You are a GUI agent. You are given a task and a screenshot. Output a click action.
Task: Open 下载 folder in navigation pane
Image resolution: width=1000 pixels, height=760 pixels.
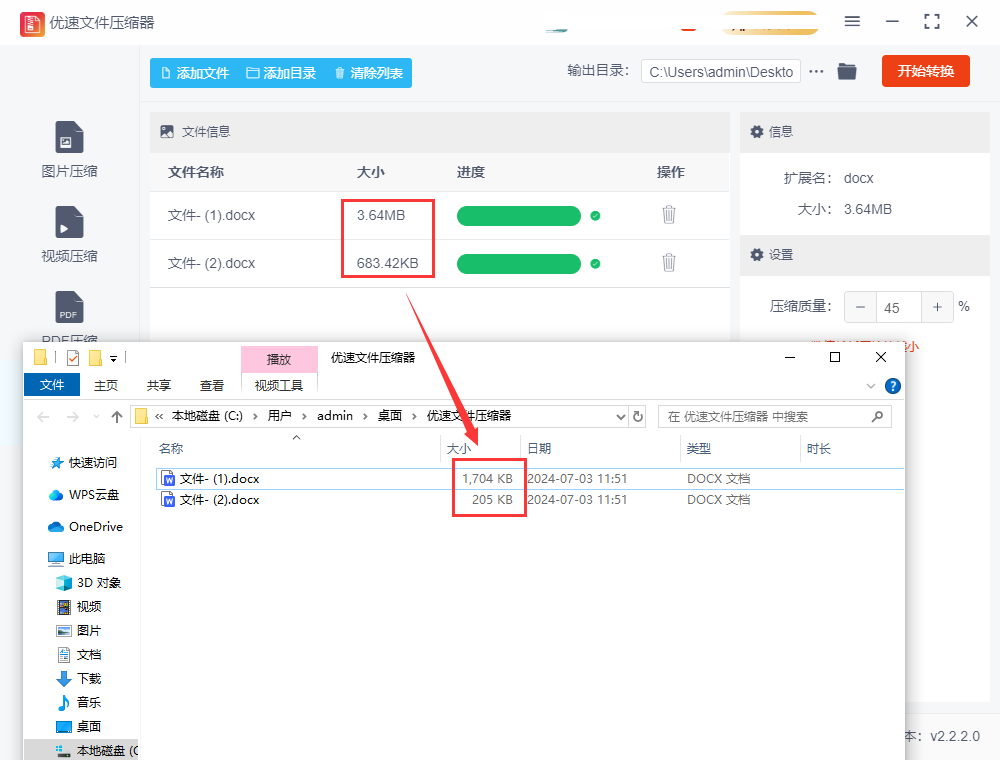coord(79,678)
